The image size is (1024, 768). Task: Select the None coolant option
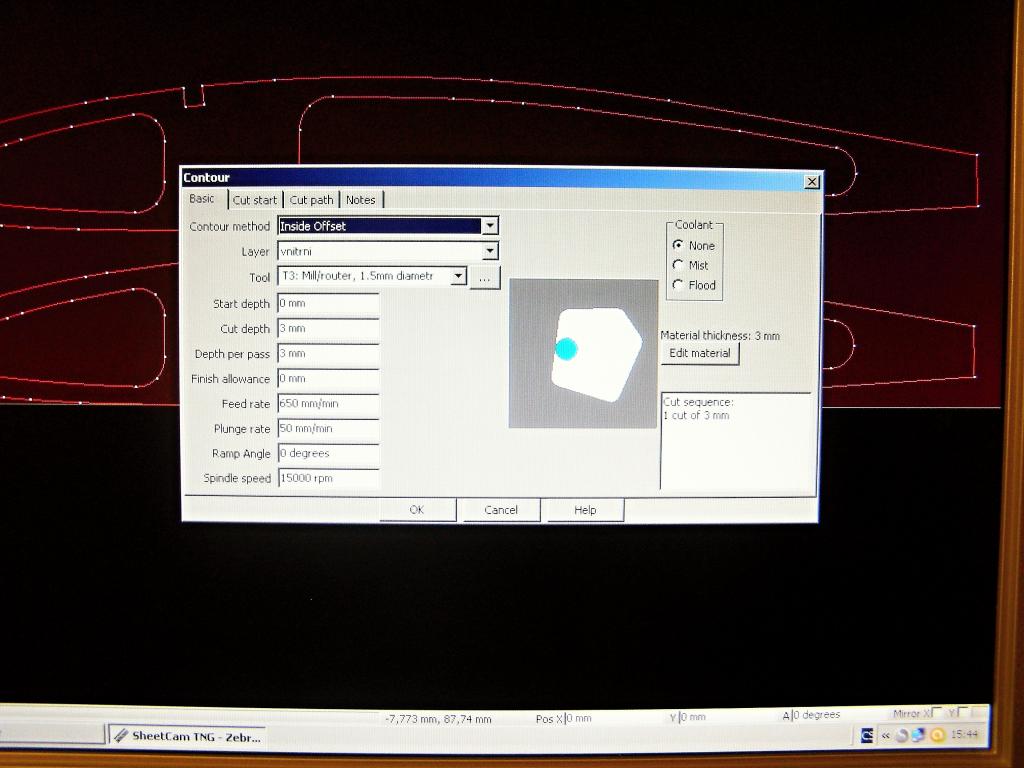pos(678,245)
